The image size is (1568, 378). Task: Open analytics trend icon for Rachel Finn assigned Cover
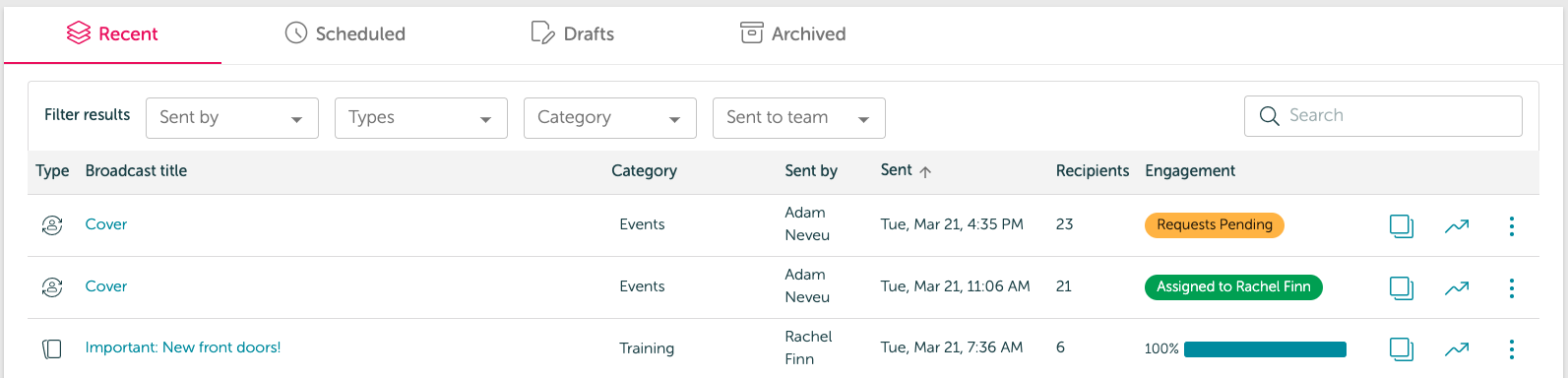click(x=1457, y=287)
